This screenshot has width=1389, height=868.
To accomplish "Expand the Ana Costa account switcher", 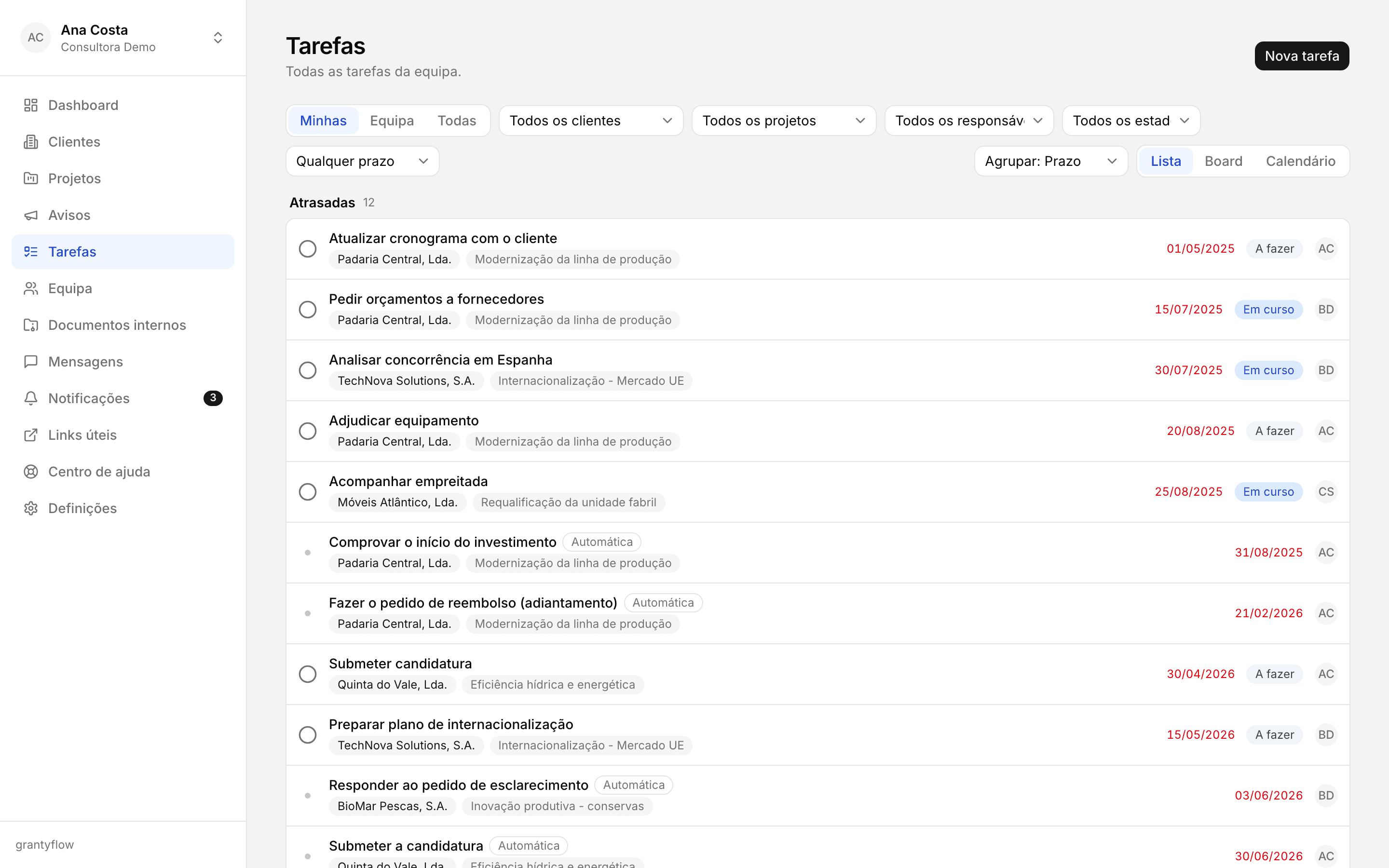I will [x=218, y=38].
